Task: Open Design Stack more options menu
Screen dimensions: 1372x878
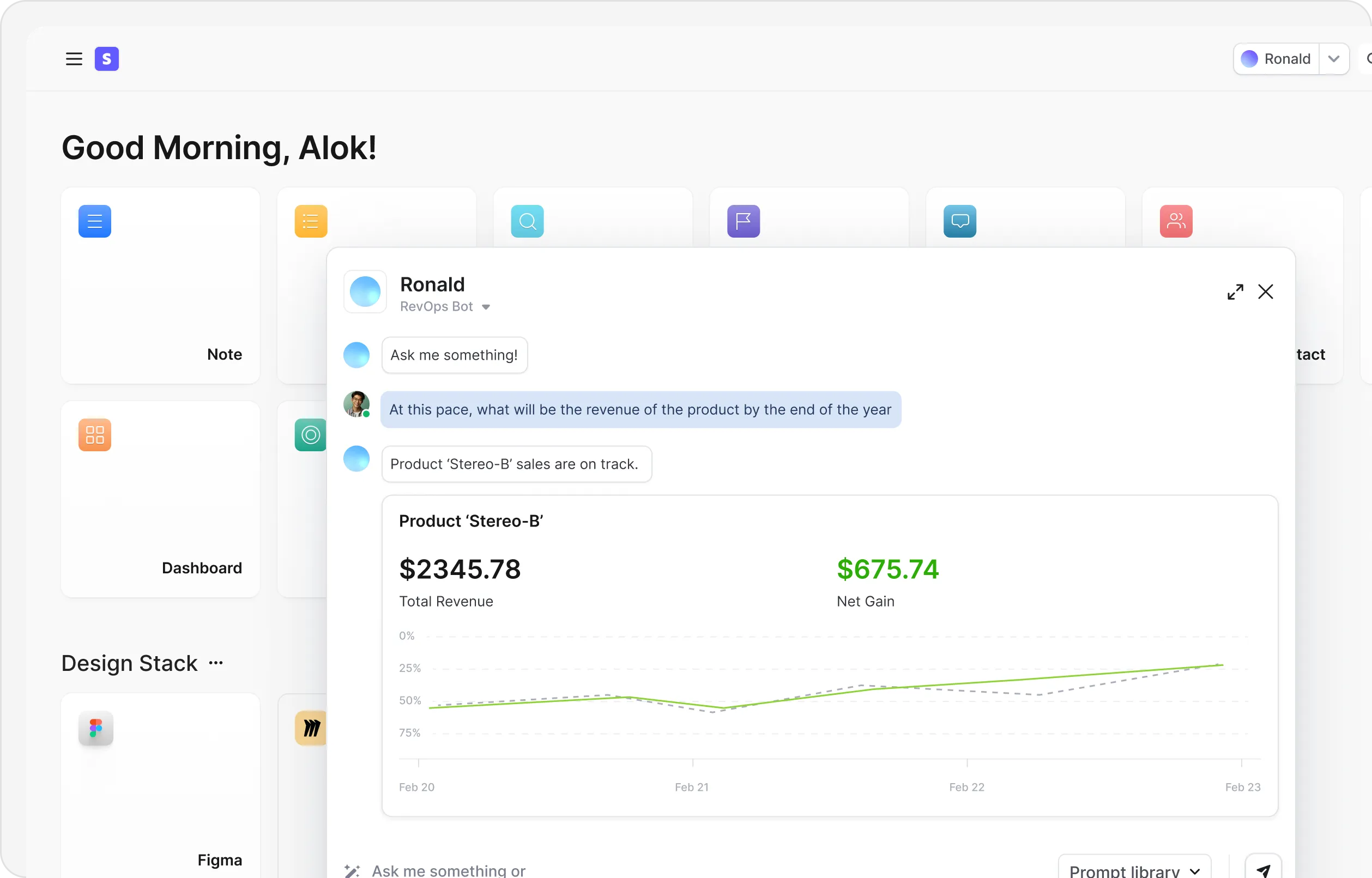Action: click(215, 663)
